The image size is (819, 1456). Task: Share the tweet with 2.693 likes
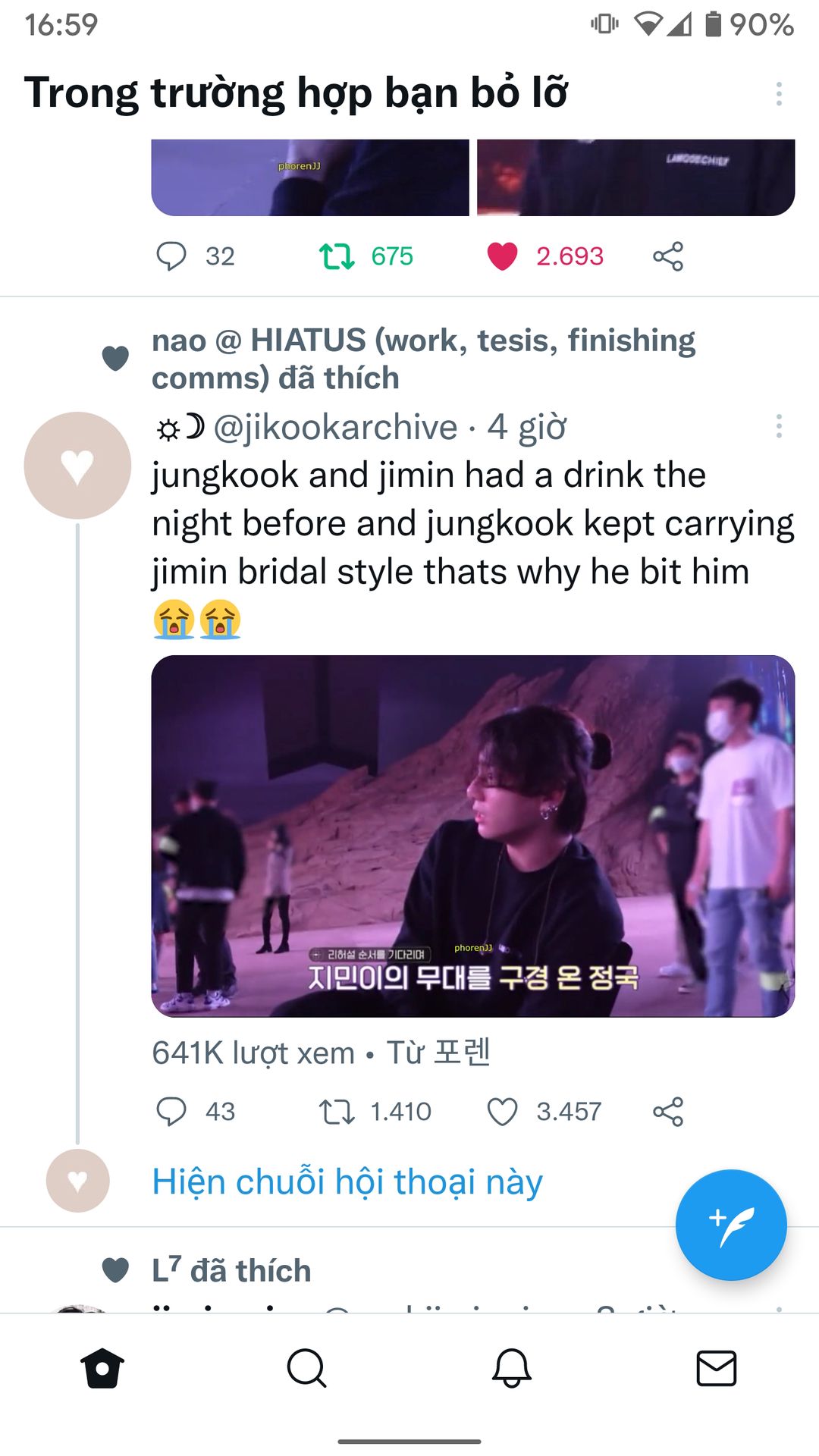(x=668, y=256)
